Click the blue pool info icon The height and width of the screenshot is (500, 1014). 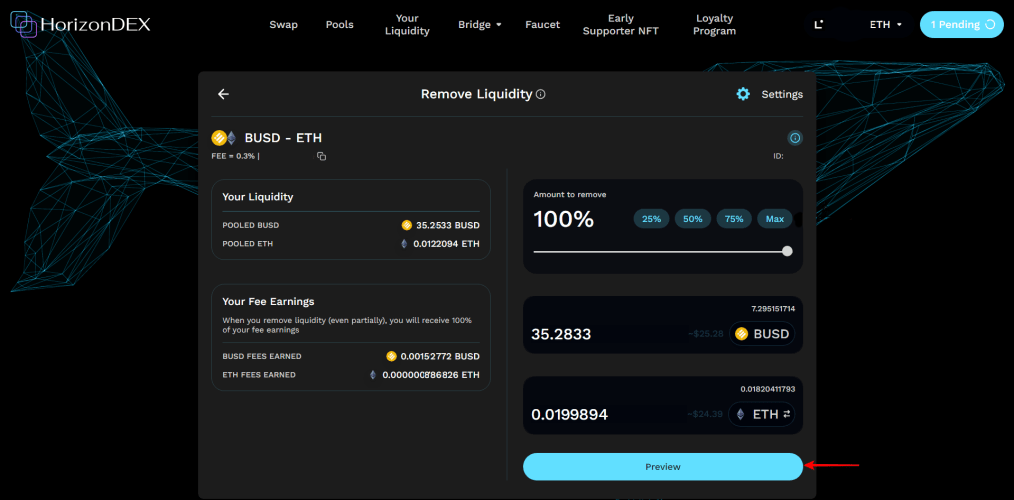pyautogui.click(x=795, y=138)
